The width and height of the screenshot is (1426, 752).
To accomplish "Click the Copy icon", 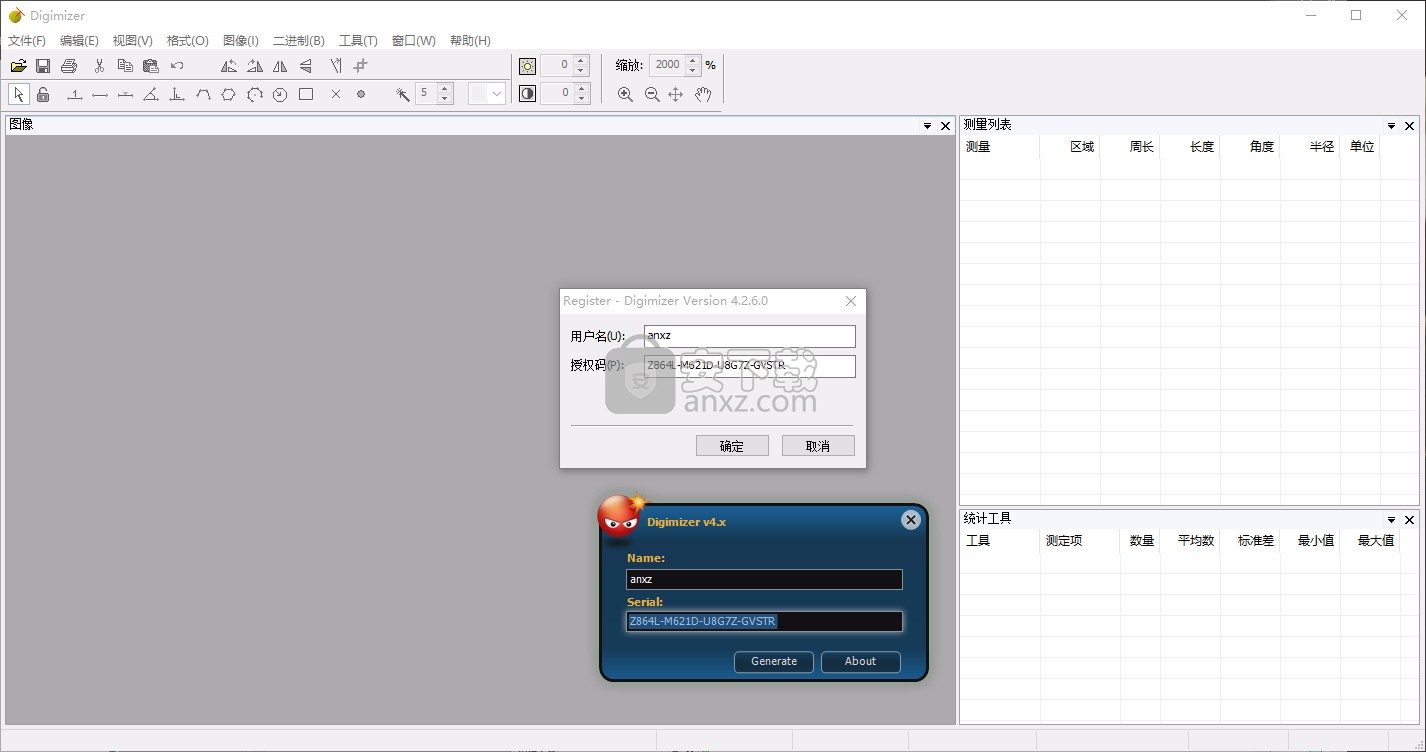I will 125,66.
